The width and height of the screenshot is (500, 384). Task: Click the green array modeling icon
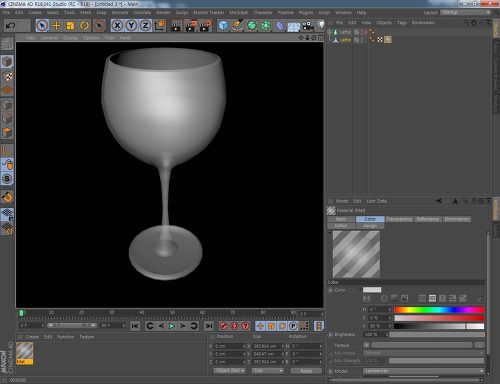[266, 26]
